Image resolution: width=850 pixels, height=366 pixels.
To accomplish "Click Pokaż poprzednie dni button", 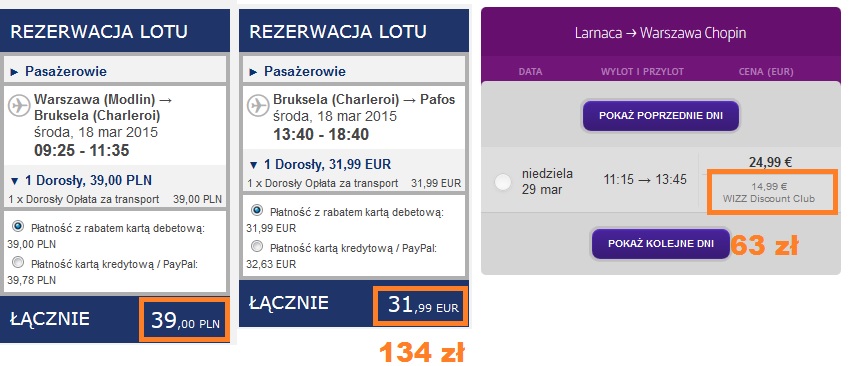I will click(x=661, y=115).
